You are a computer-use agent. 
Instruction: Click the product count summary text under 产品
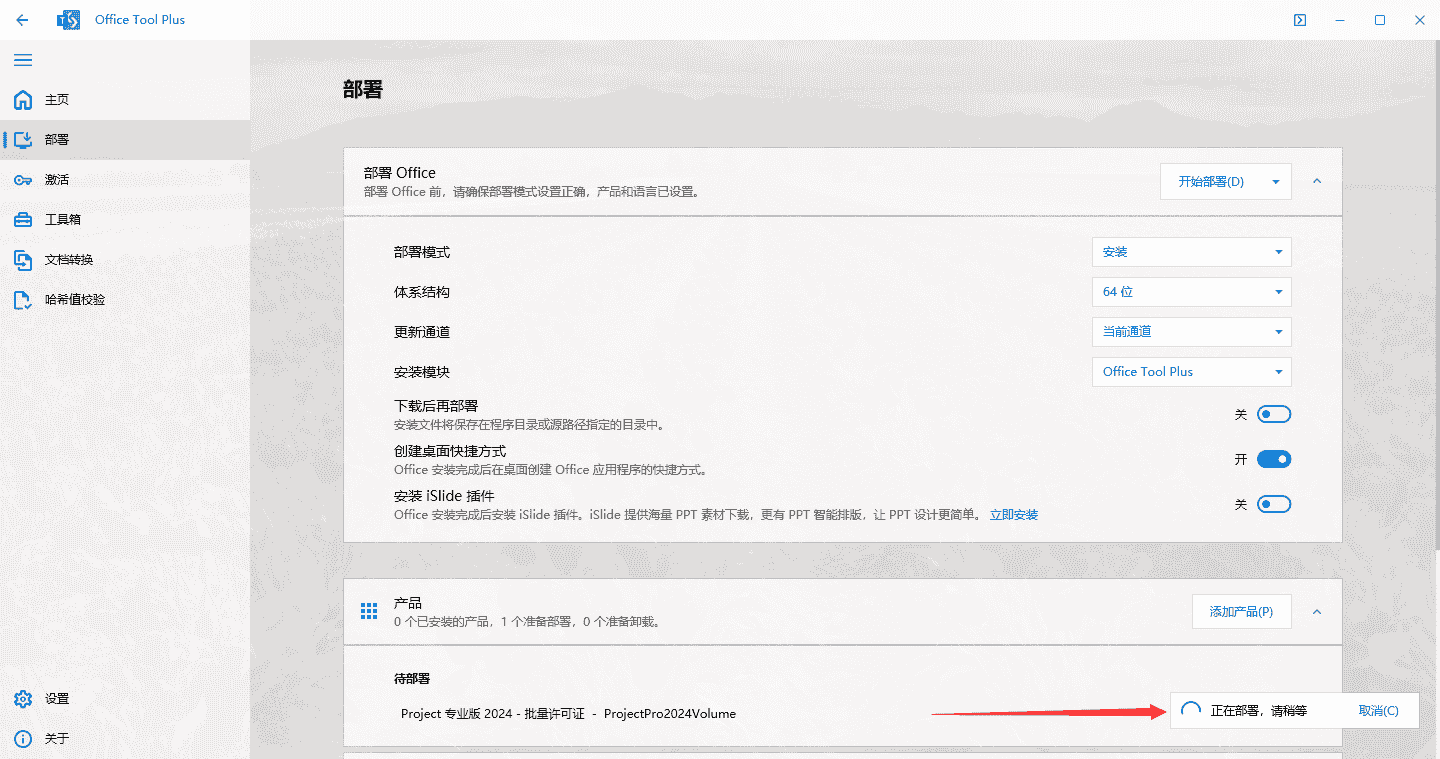pos(527,622)
